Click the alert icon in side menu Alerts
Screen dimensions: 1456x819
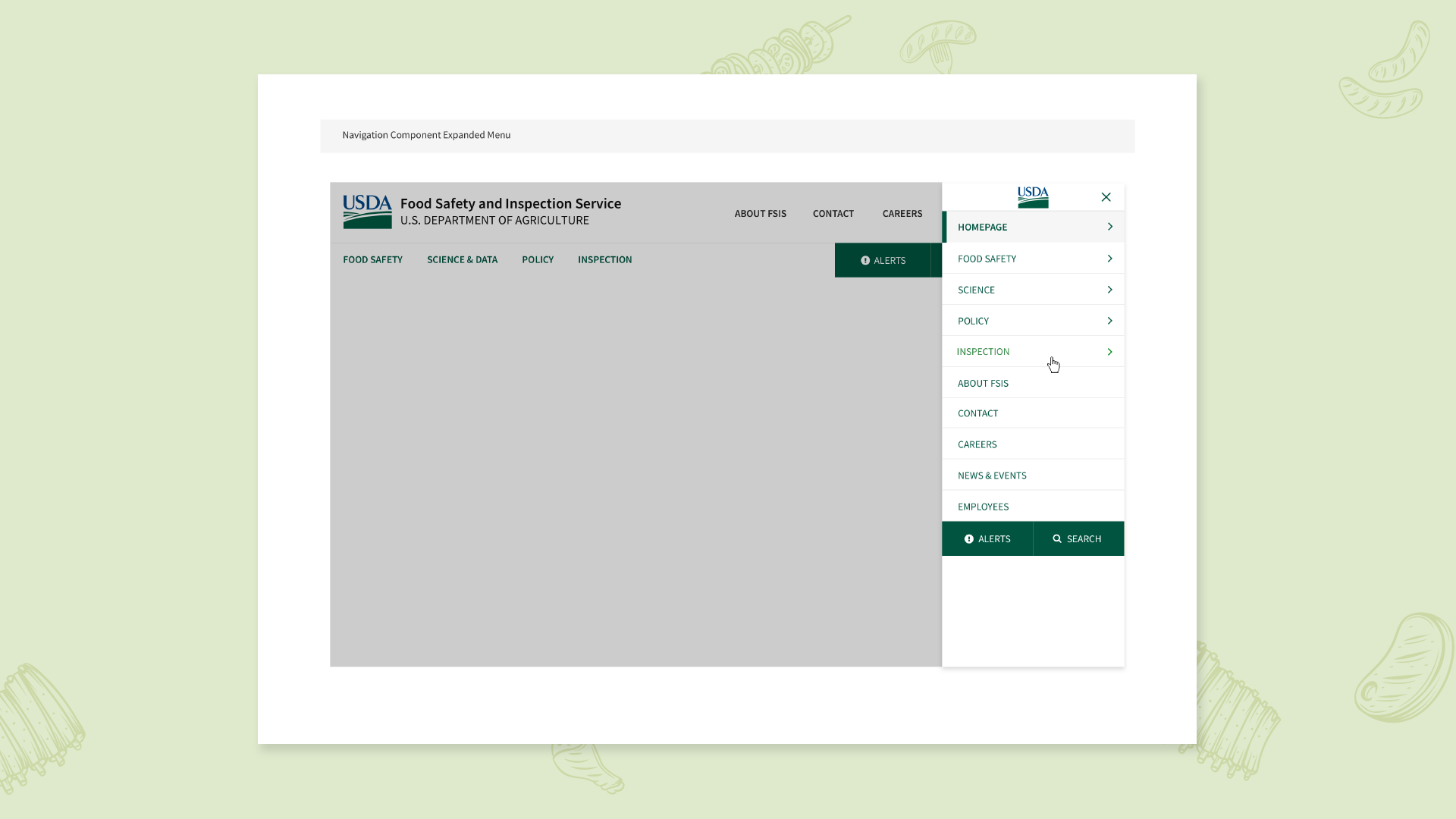[968, 539]
